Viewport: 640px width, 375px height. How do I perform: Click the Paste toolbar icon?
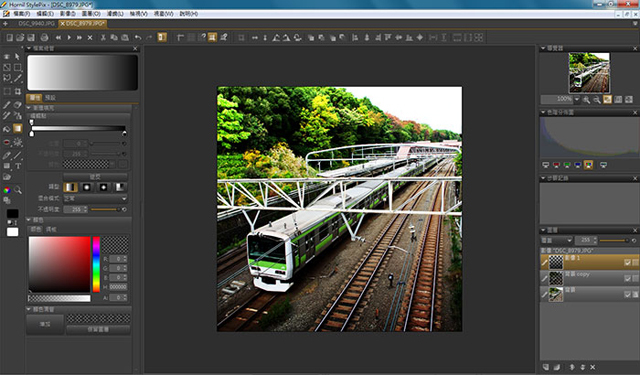point(125,38)
